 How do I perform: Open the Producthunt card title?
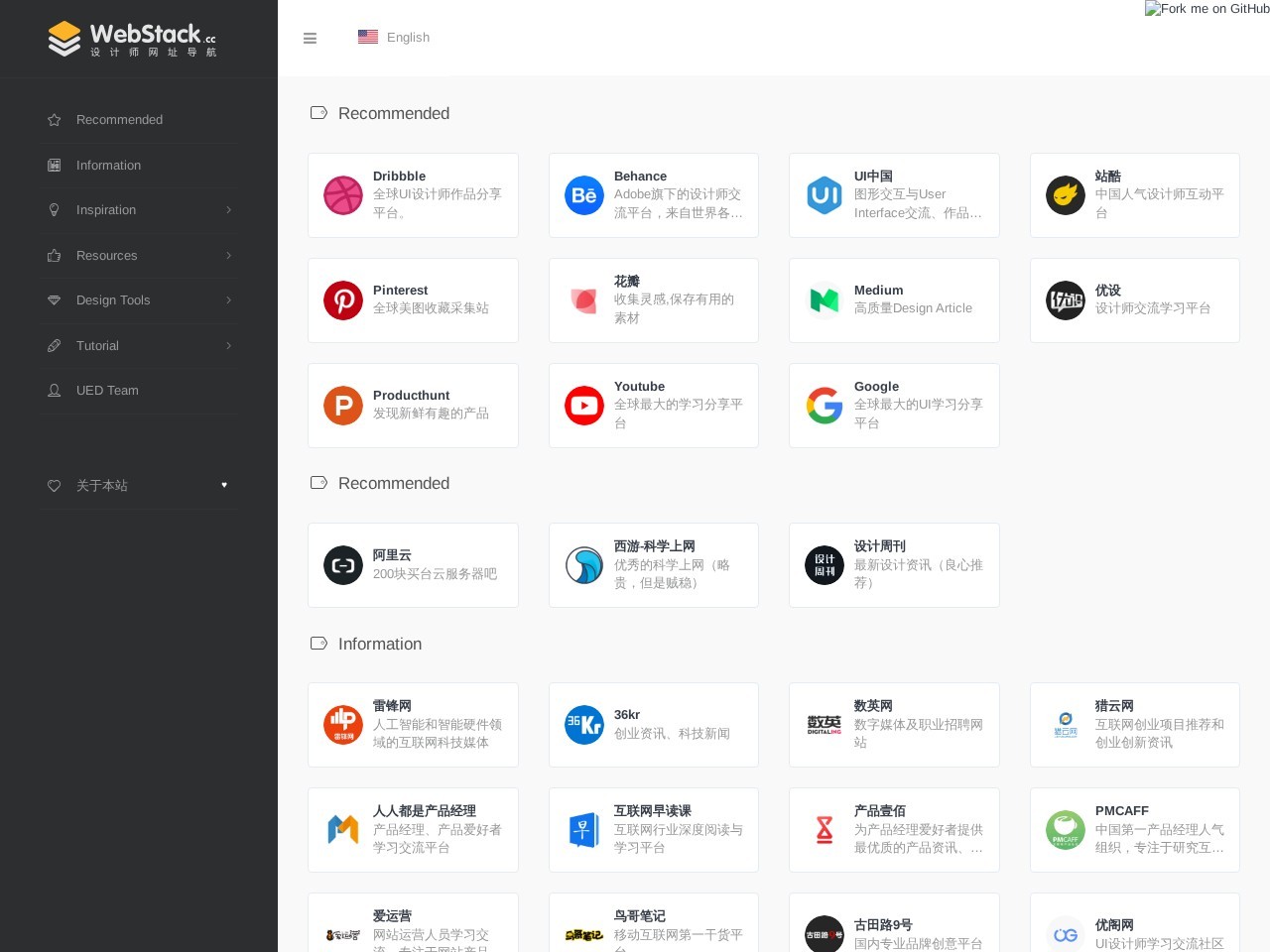[411, 396]
